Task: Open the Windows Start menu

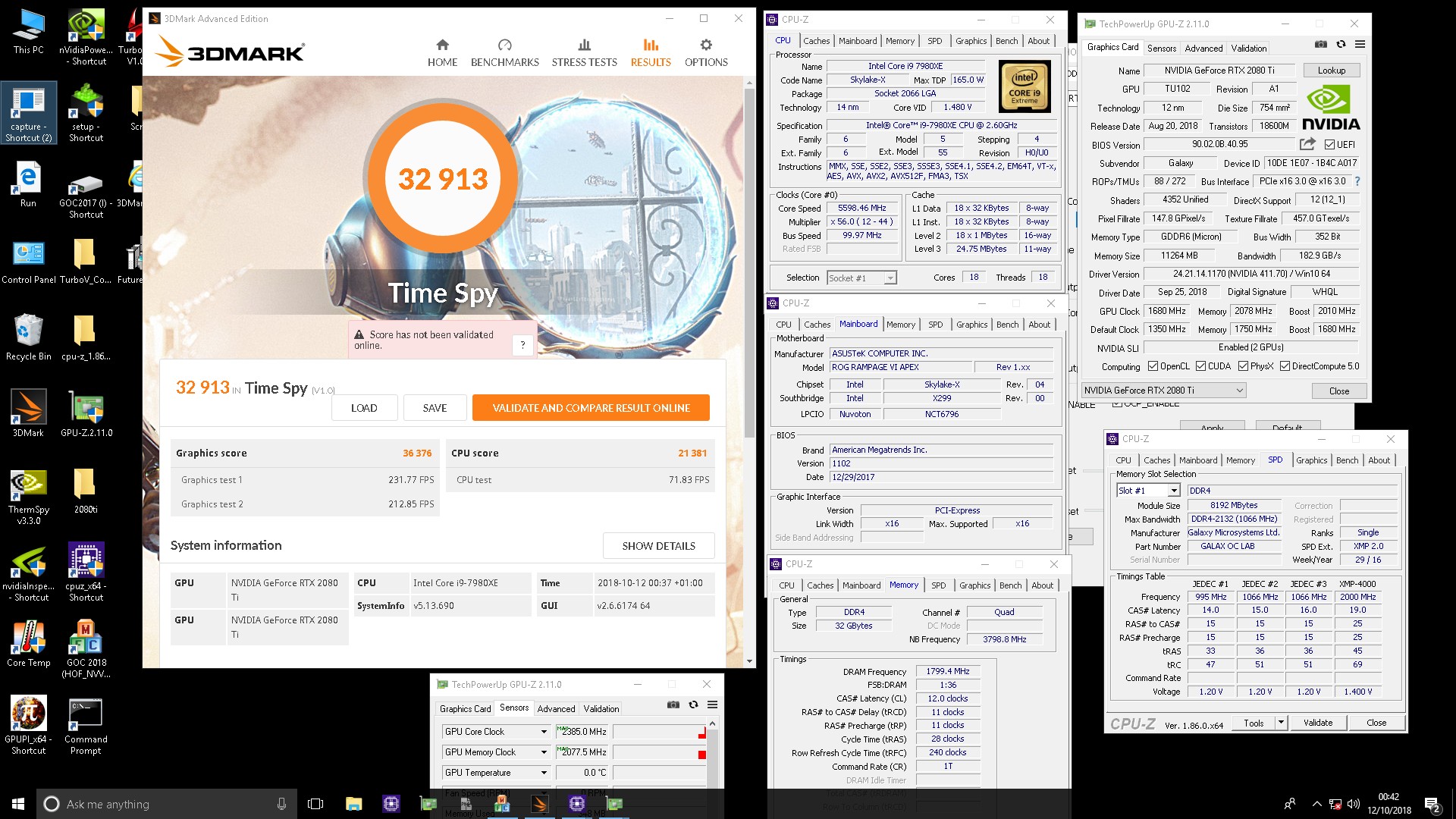Action: [x=18, y=804]
